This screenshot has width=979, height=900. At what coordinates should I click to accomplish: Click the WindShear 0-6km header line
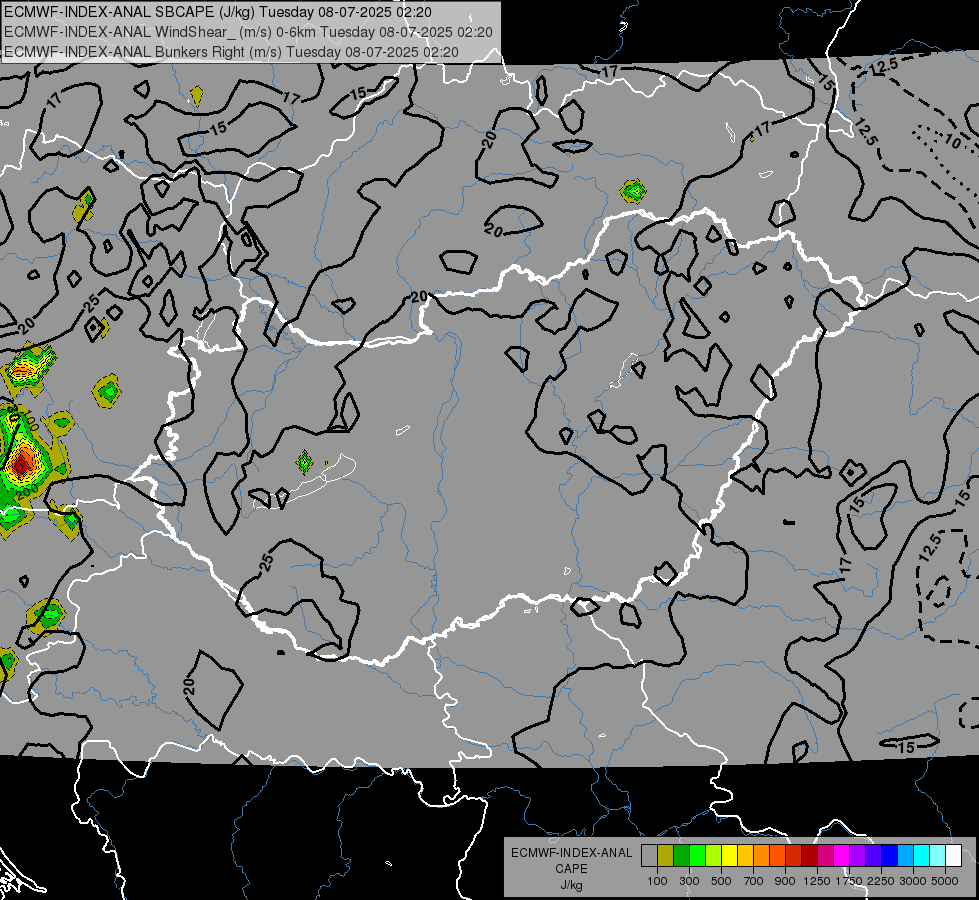[248, 32]
